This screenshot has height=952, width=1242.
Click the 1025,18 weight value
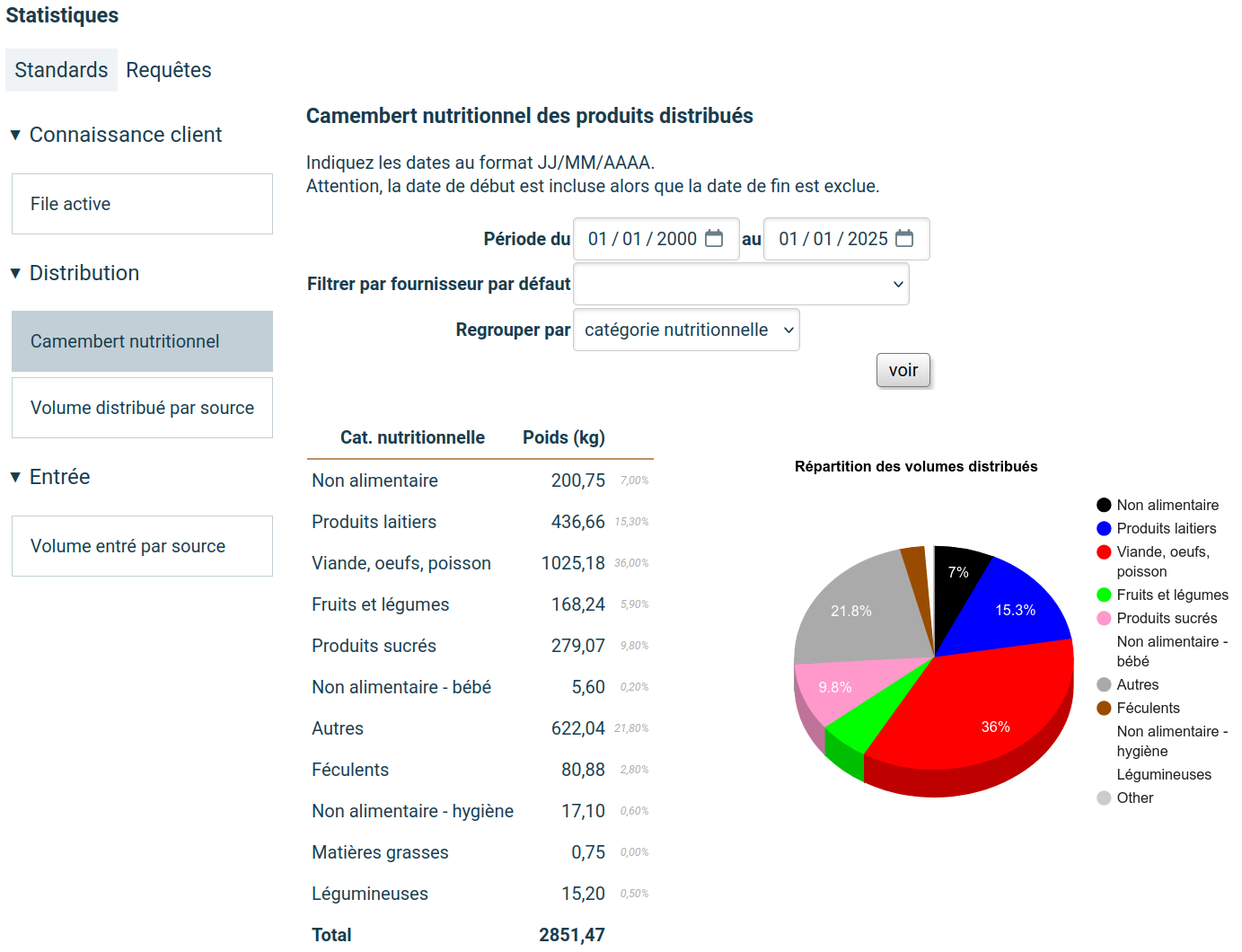point(573,563)
